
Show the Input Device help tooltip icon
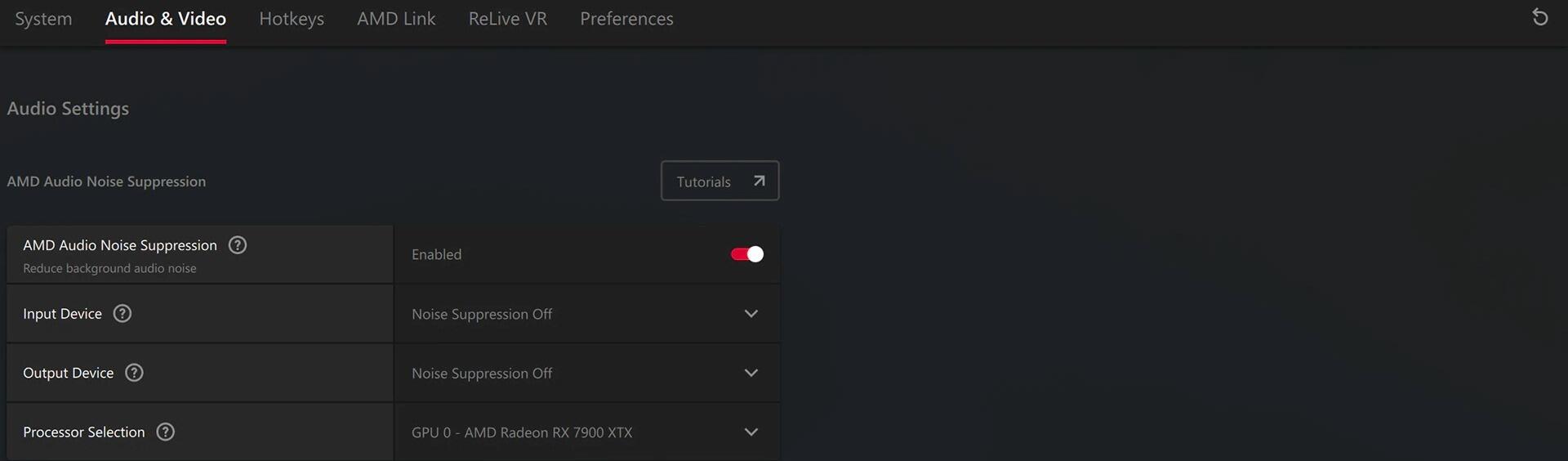(122, 314)
